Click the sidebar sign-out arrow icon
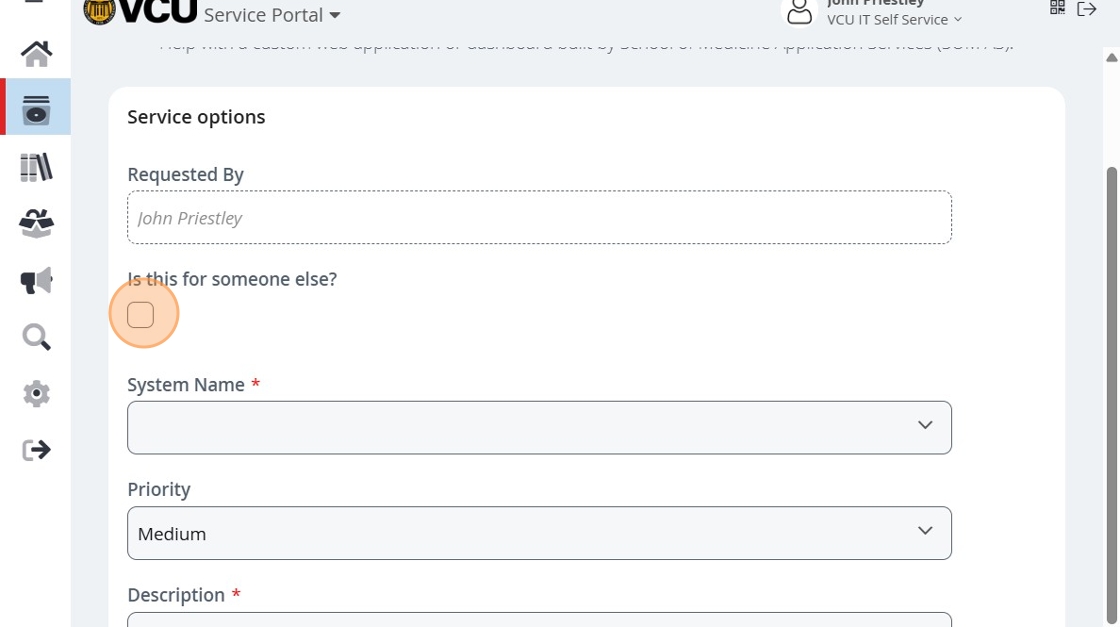1120x627 pixels. point(36,450)
